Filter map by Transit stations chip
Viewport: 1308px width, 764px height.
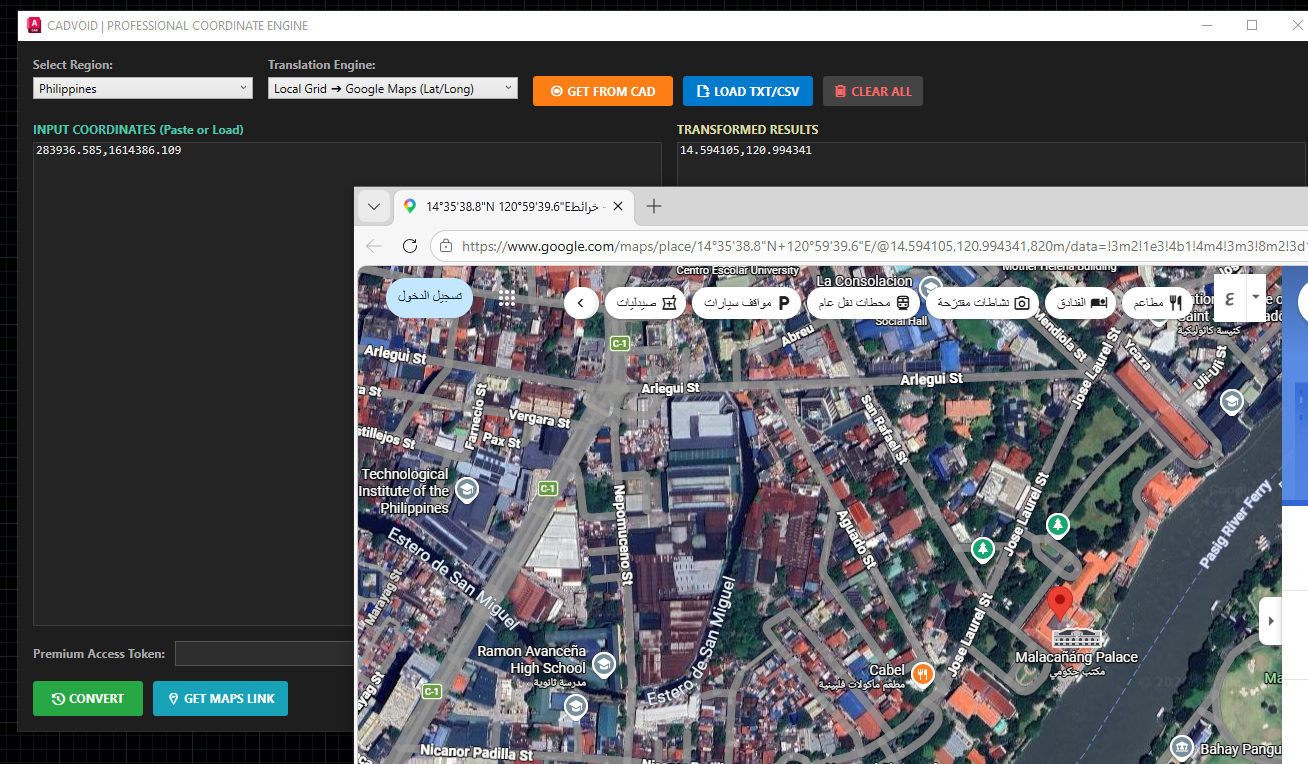tap(863, 302)
